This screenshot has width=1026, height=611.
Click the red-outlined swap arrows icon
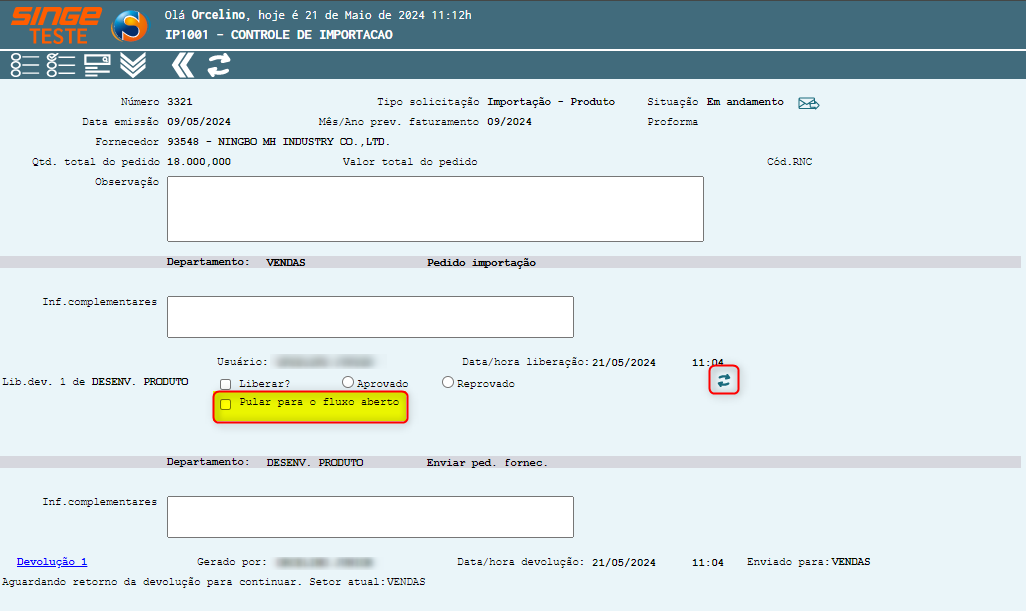click(x=724, y=380)
